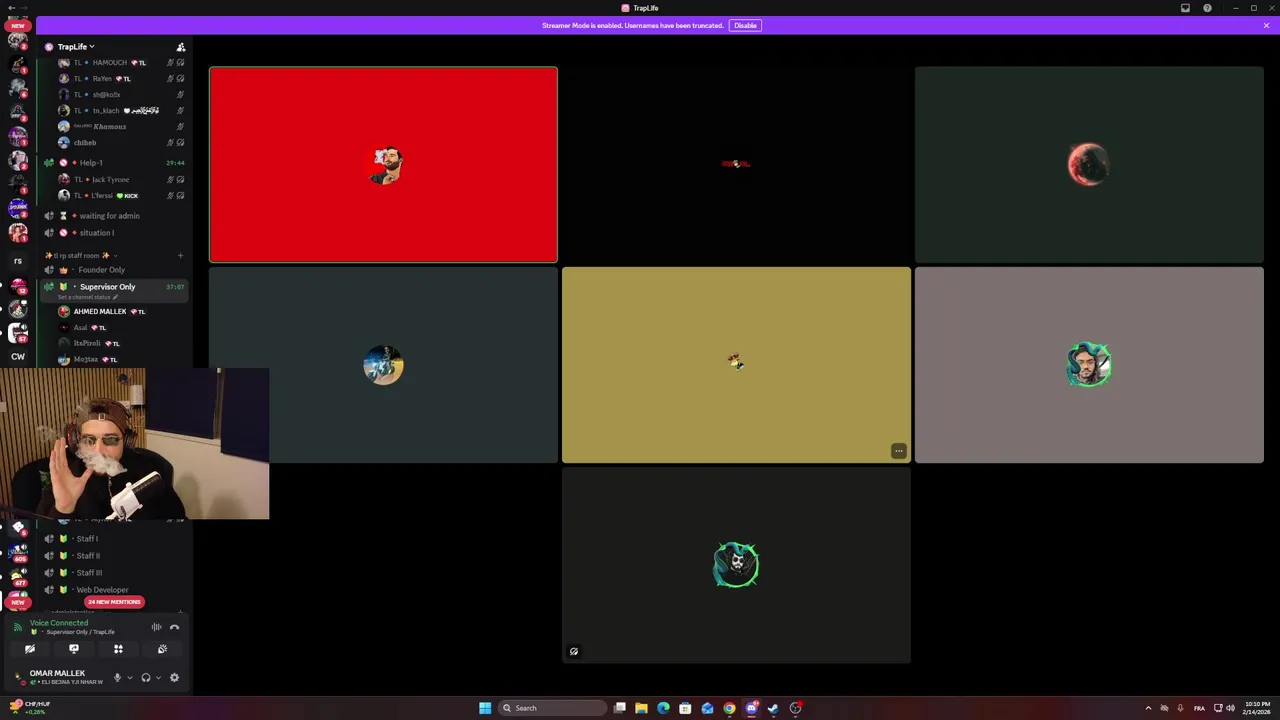This screenshot has height=720, width=1280.
Task: Show hidden system tray icons
Action: (x=1148, y=708)
